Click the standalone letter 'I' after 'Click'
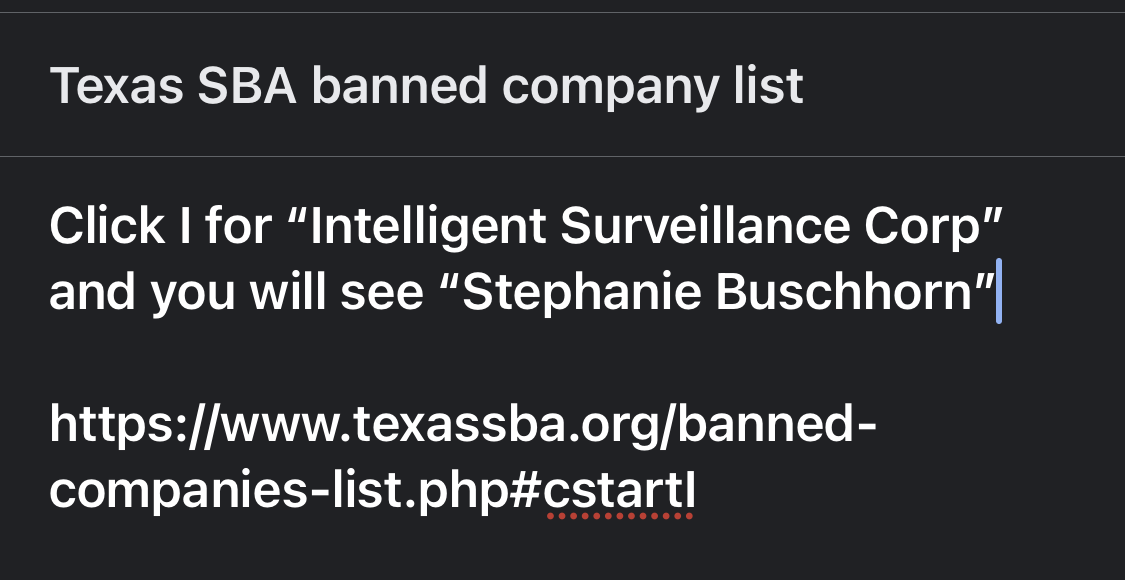1125x580 pixels. [184, 226]
